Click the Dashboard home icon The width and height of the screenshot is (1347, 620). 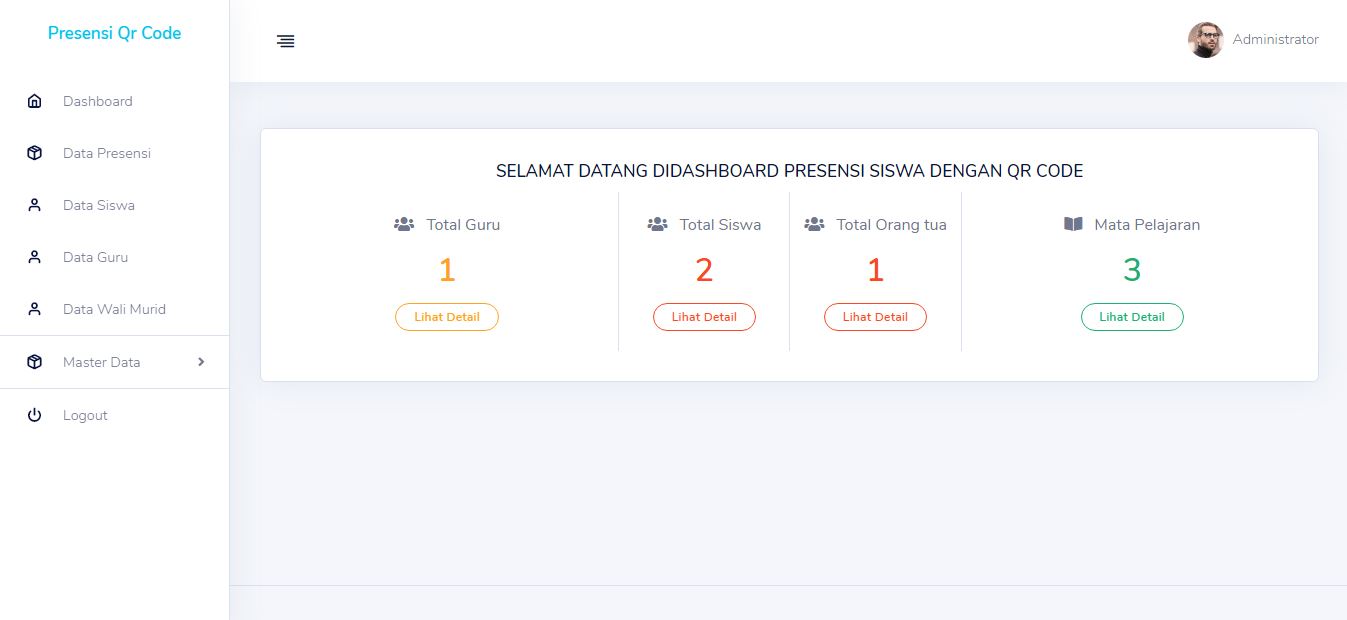[35, 101]
